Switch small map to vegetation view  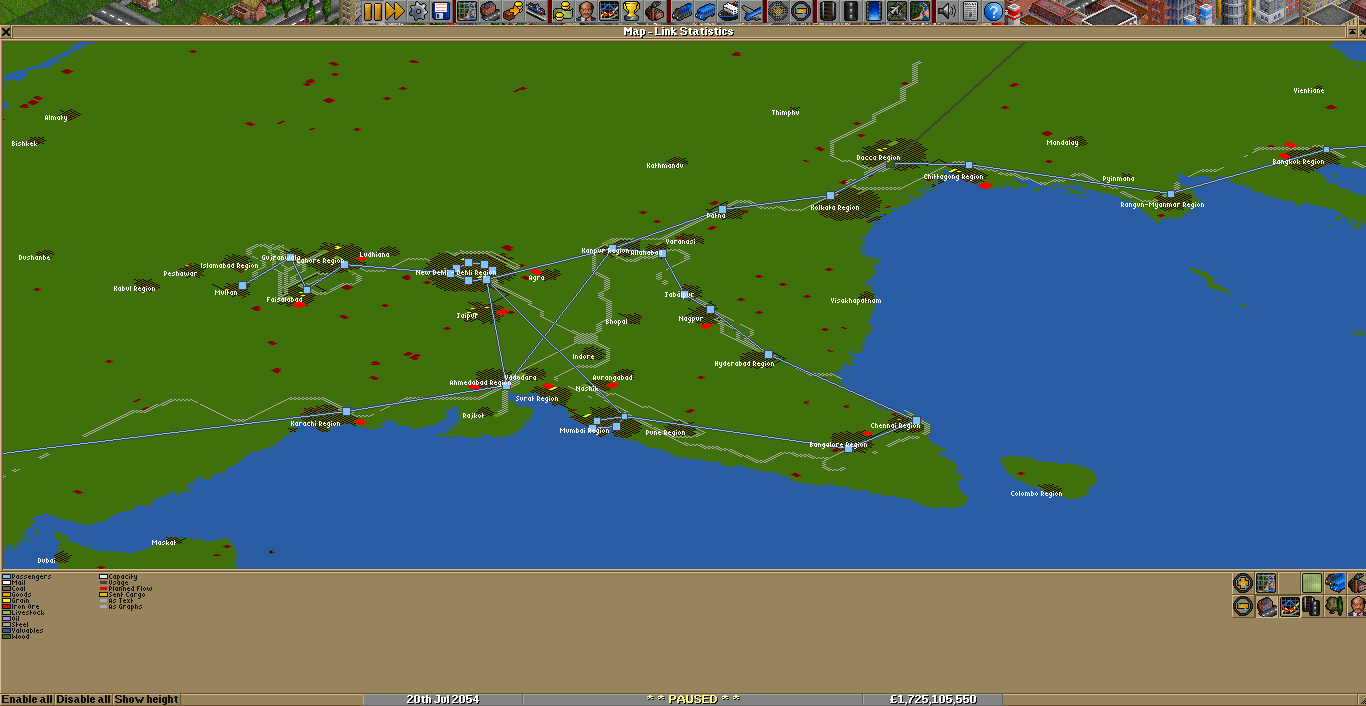(1335, 606)
